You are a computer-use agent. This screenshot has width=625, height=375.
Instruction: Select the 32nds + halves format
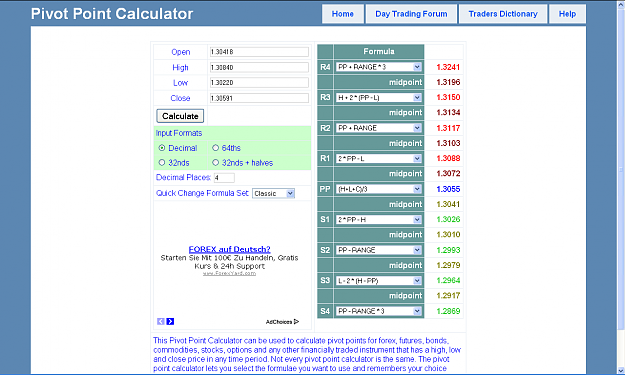(x=216, y=163)
